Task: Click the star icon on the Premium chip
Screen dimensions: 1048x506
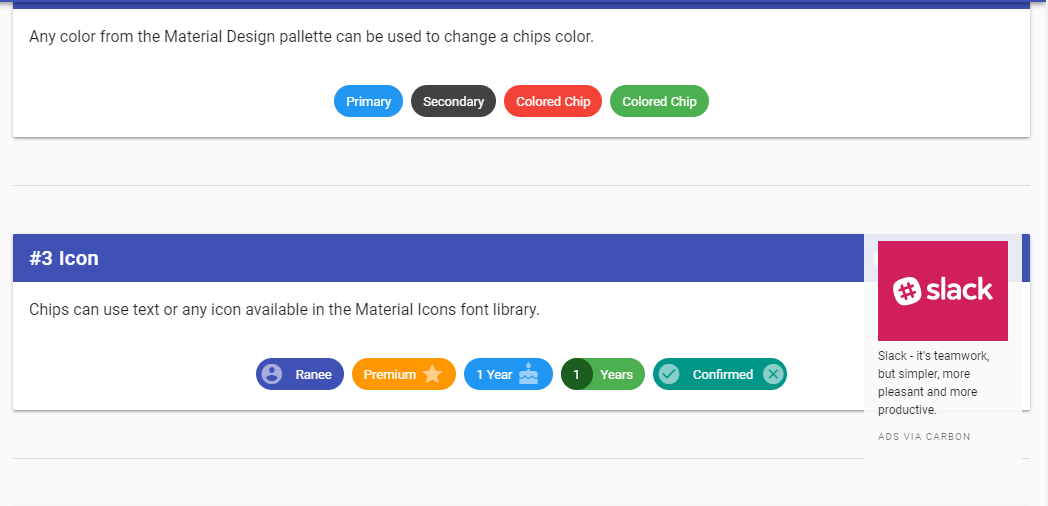Action: [432, 374]
